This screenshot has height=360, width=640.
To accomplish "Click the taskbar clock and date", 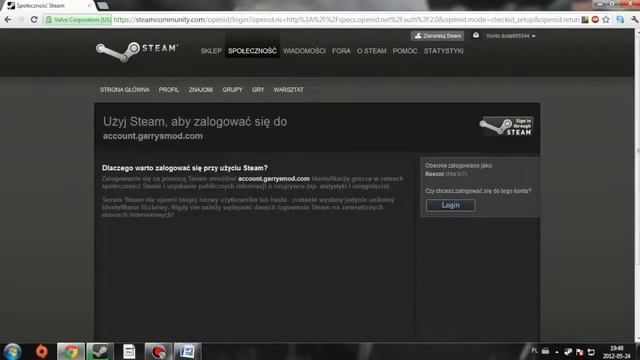I will coord(616,352).
